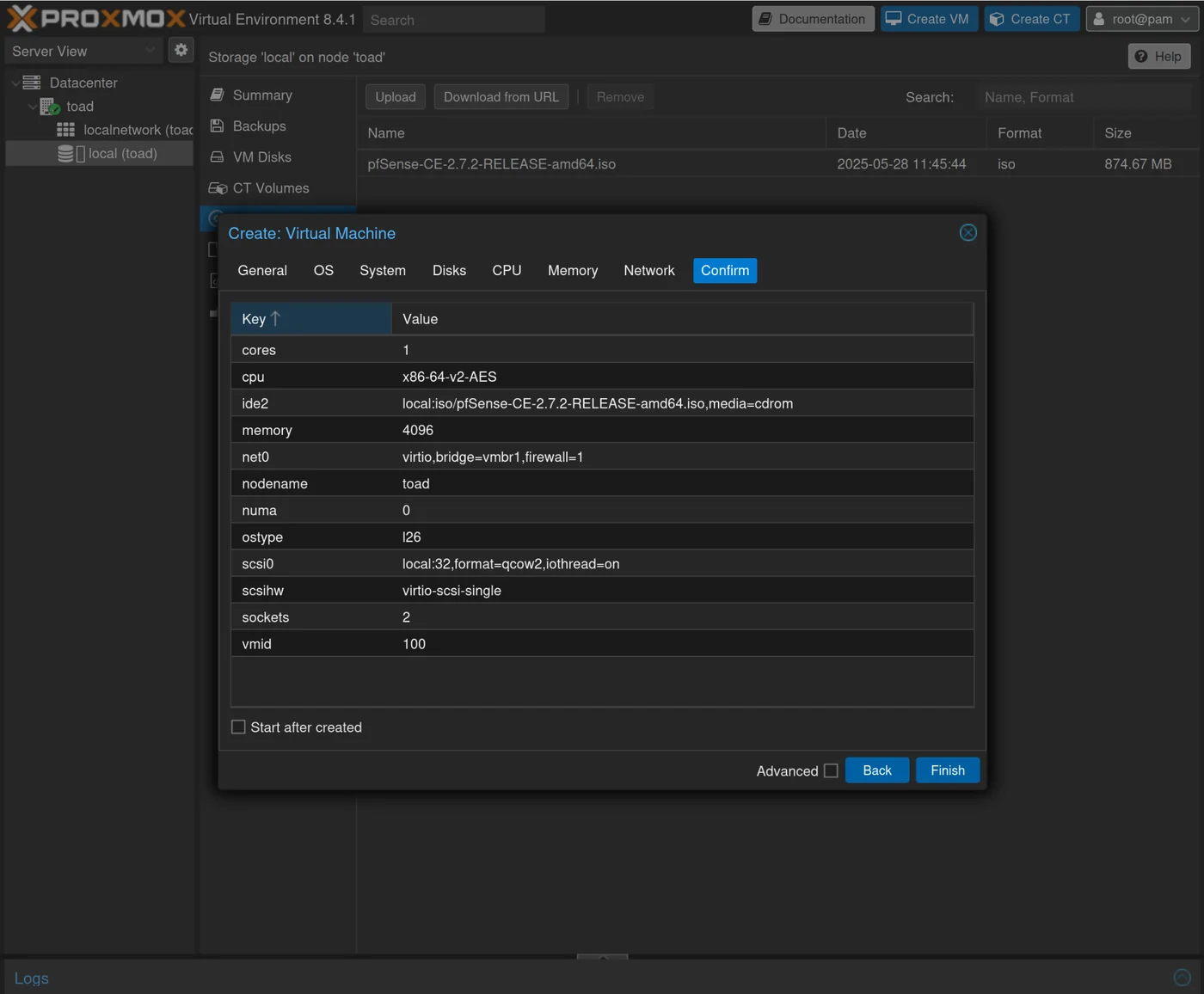Open the gear settings icon beside Server View
The height and width of the screenshot is (994, 1204).
pyautogui.click(x=181, y=50)
